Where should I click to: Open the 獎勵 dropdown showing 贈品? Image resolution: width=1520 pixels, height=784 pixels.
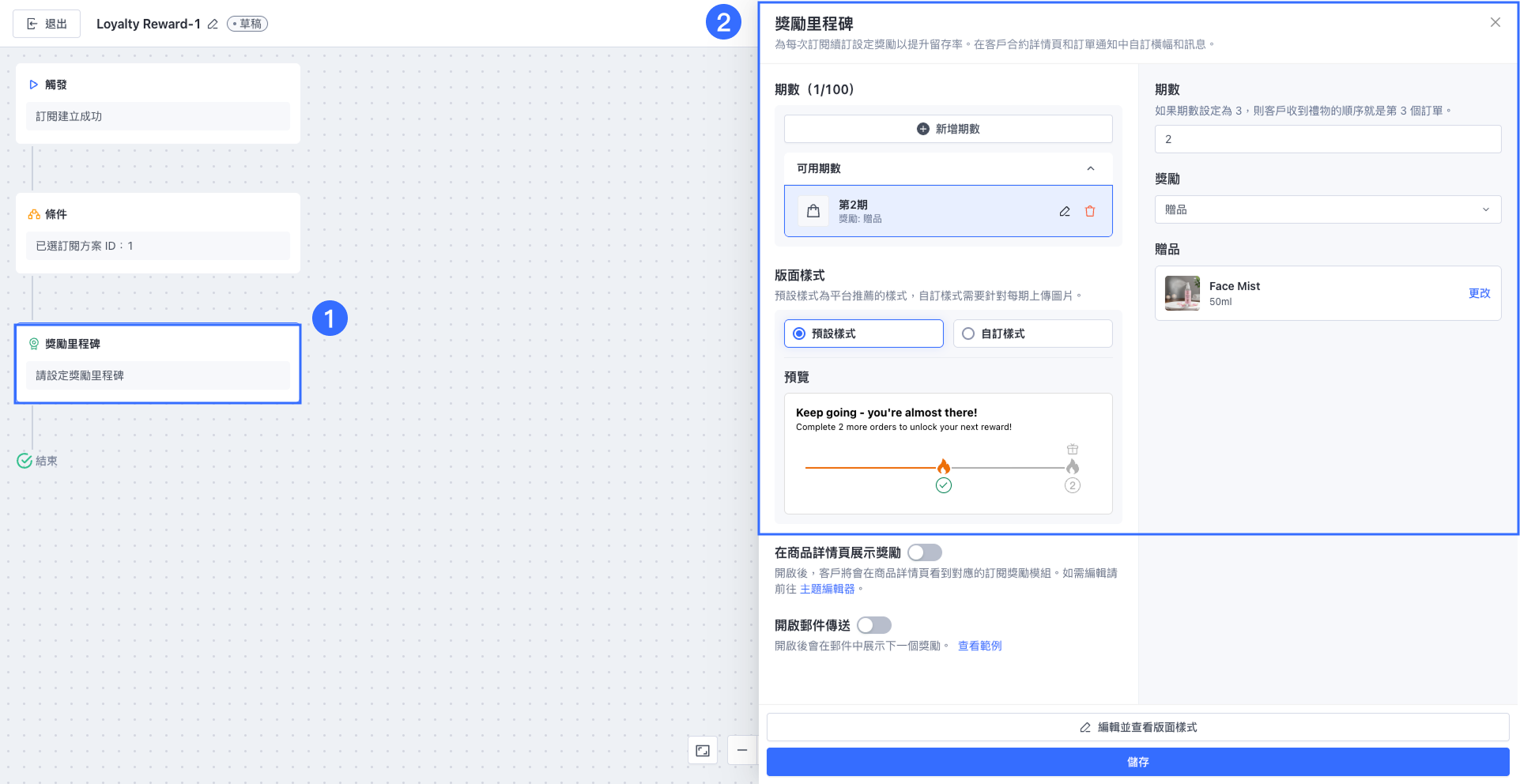tap(1328, 209)
